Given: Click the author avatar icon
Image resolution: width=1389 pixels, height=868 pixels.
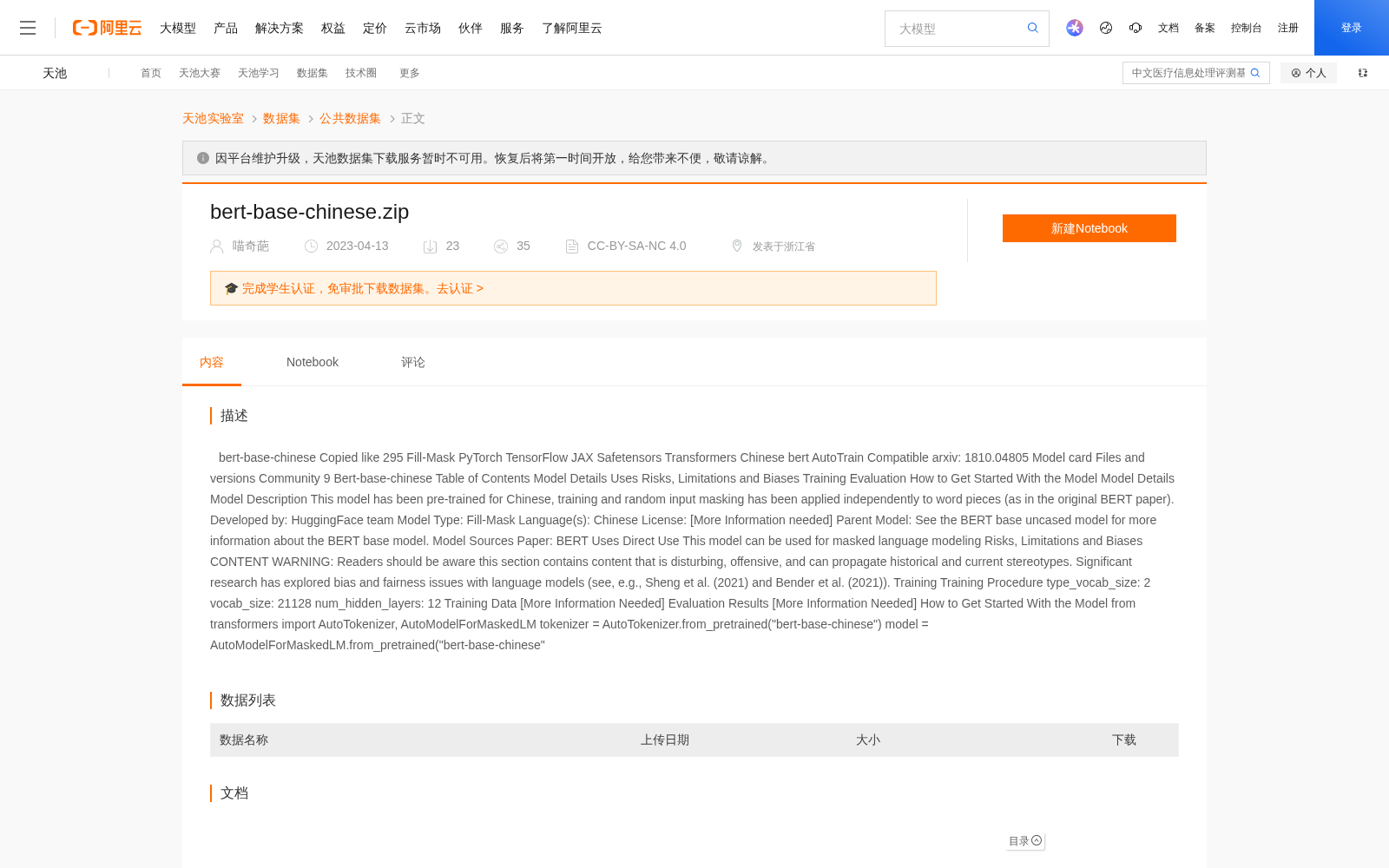Looking at the screenshot, I should [x=217, y=247].
